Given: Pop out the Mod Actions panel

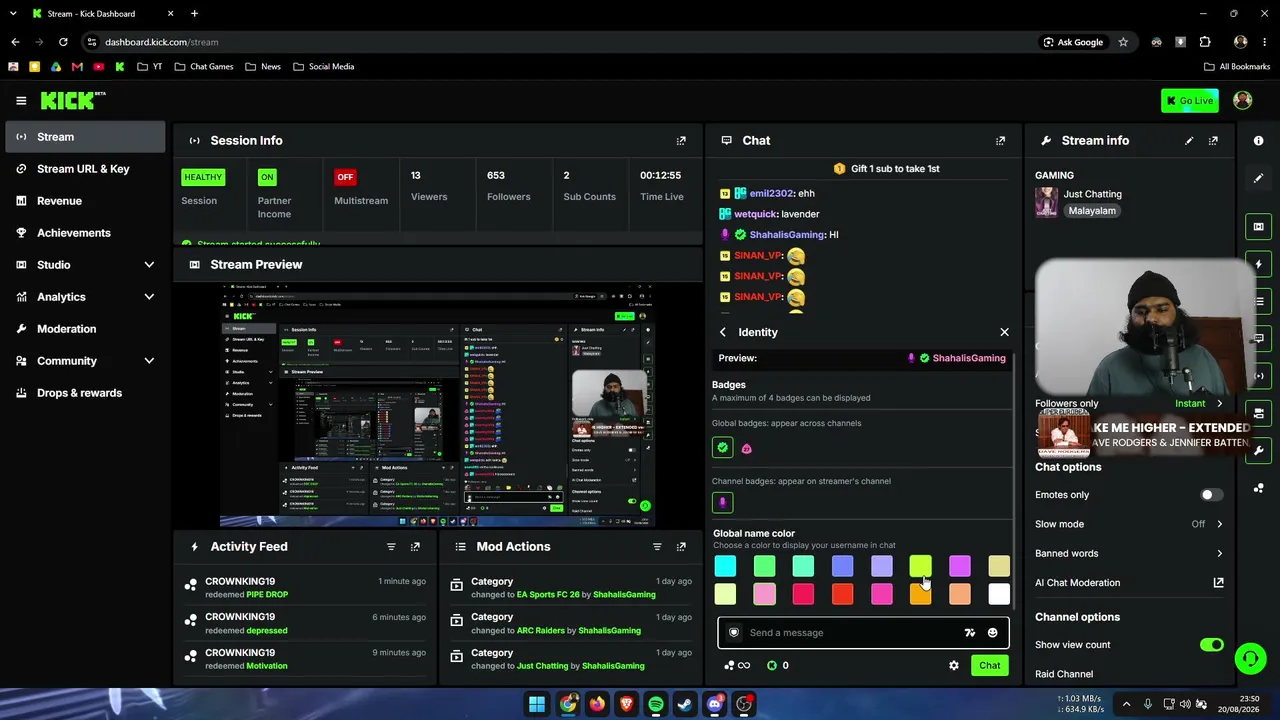Looking at the screenshot, I should tap(681, 547).
